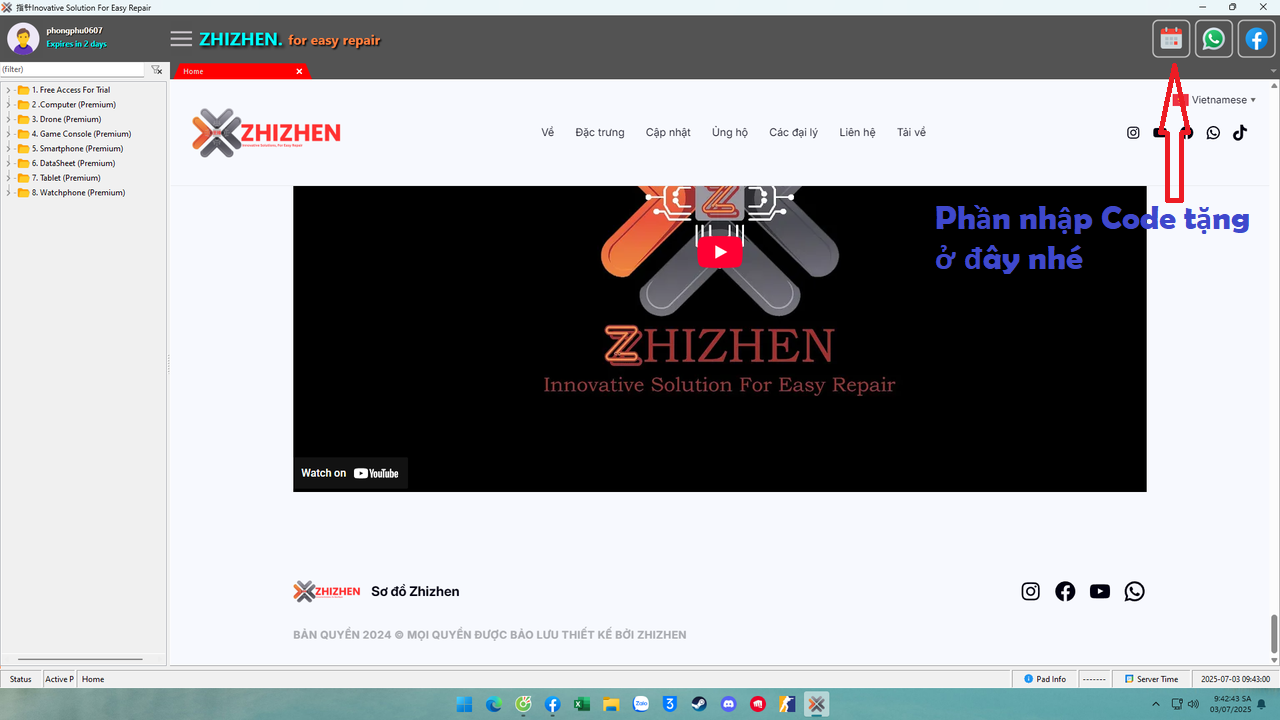Open the Liên hệ menu item
1280x720 pixels.
[857, 132]
